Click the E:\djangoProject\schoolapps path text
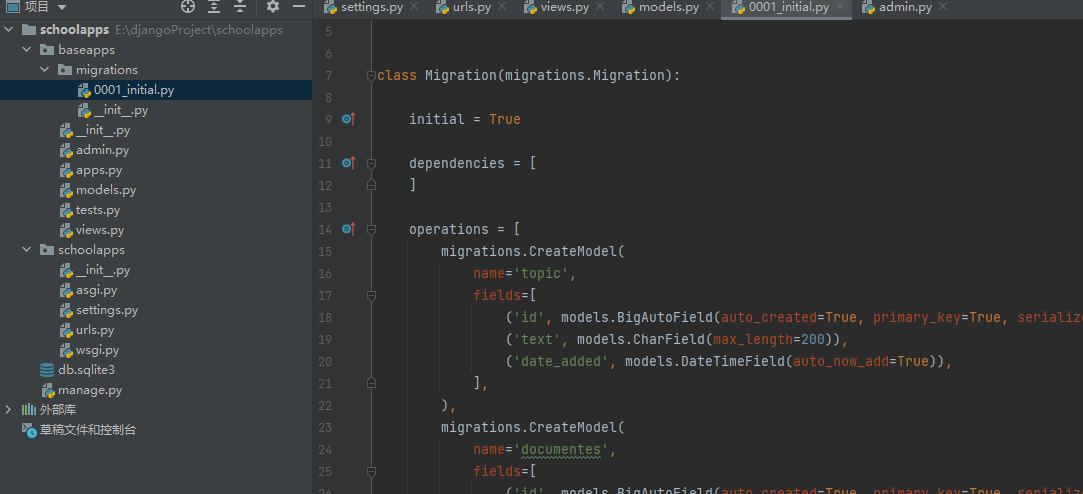Screen dimensions: 1083x494 [x=199, y=30]
